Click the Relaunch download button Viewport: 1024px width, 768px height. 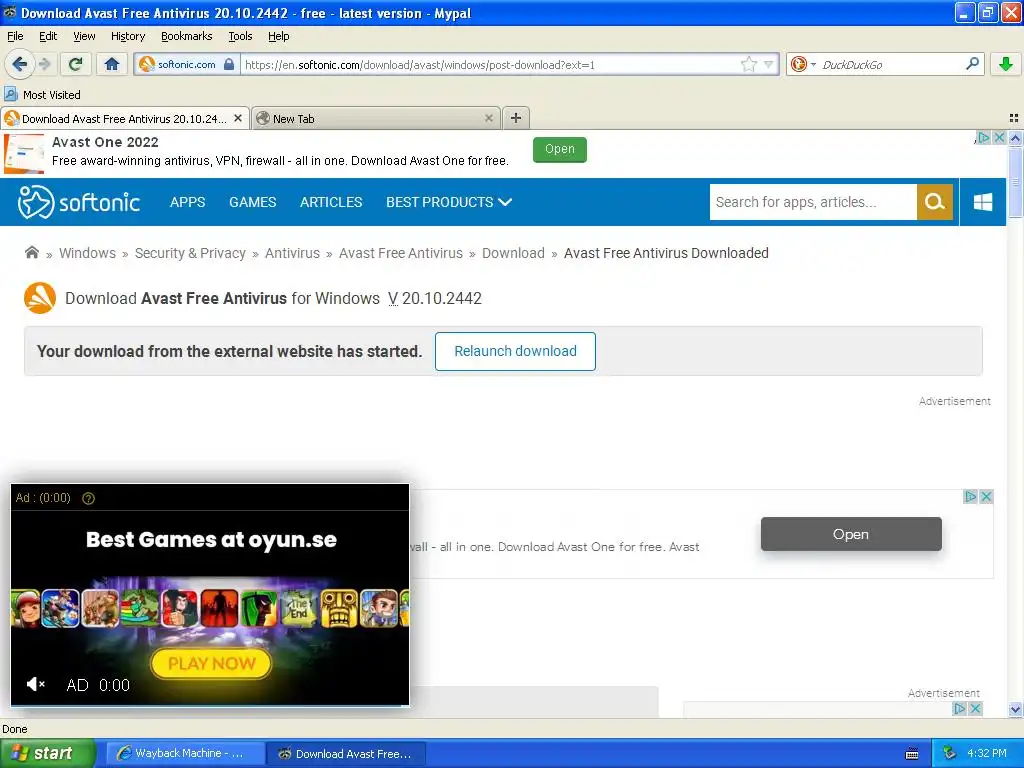[x=515, y=351]
